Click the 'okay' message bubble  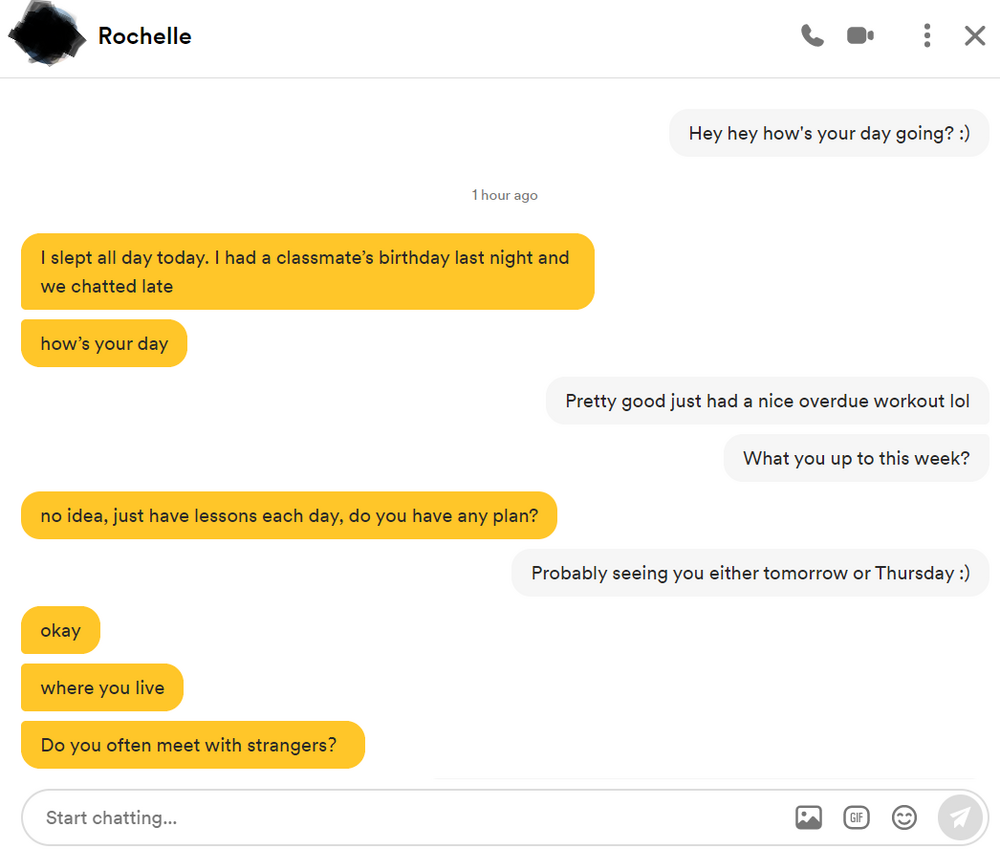click(61, 630)
